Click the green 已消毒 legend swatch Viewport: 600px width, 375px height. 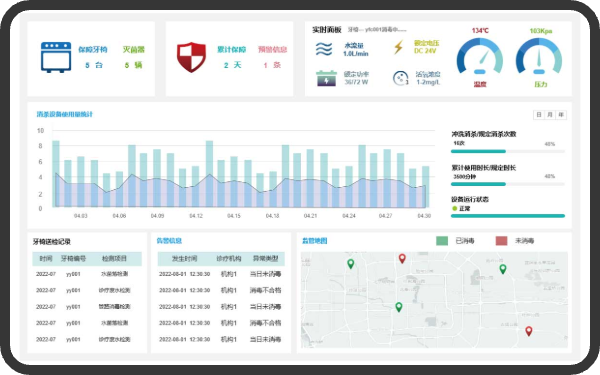[442, 241]
